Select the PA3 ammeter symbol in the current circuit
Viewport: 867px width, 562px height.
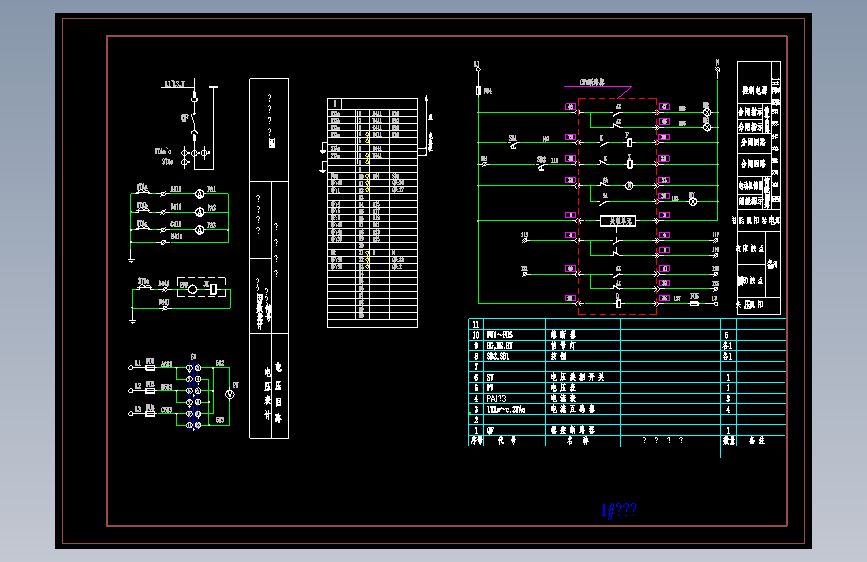(200, 230)
